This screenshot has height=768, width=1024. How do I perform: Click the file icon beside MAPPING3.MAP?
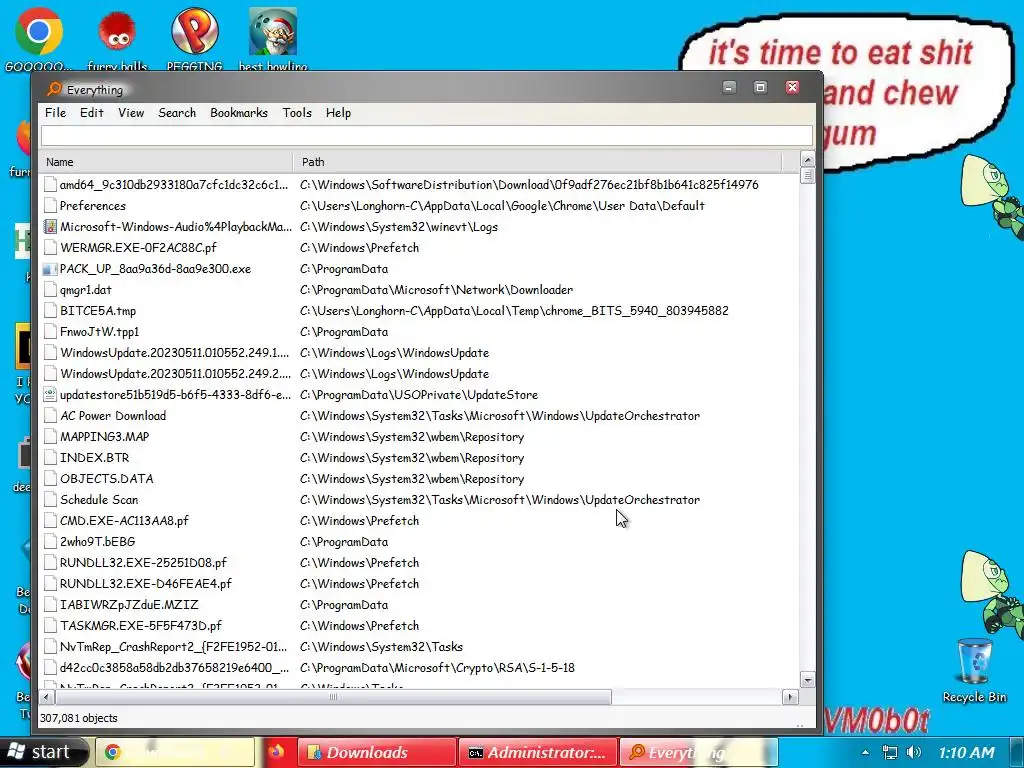50,436
